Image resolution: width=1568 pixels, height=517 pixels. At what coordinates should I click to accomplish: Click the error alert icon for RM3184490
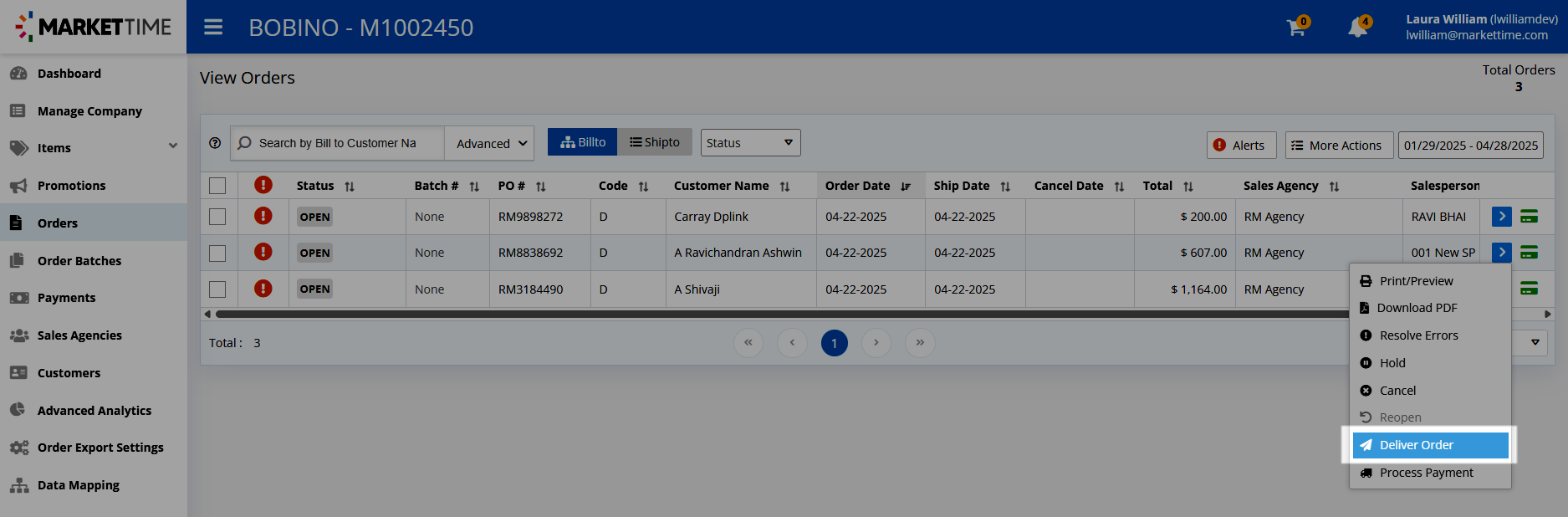point(263,289)
